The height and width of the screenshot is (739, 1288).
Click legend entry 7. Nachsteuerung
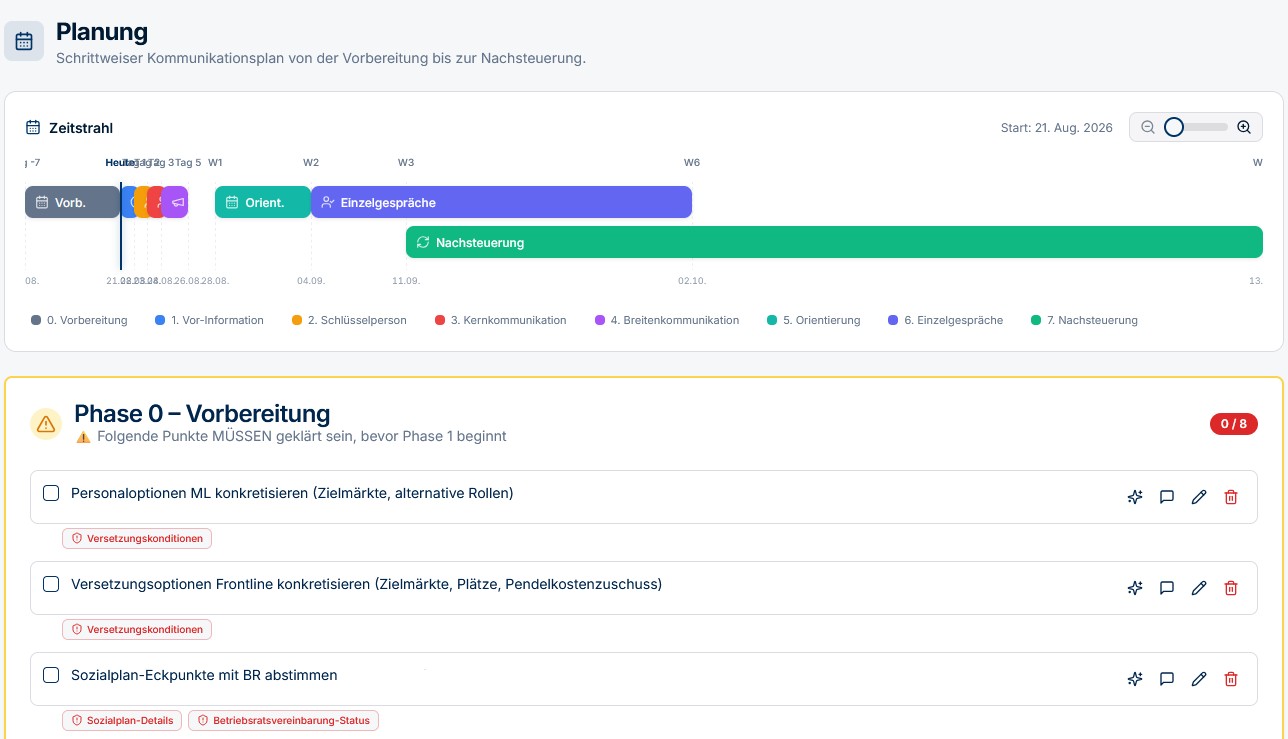coord(1084,320)
